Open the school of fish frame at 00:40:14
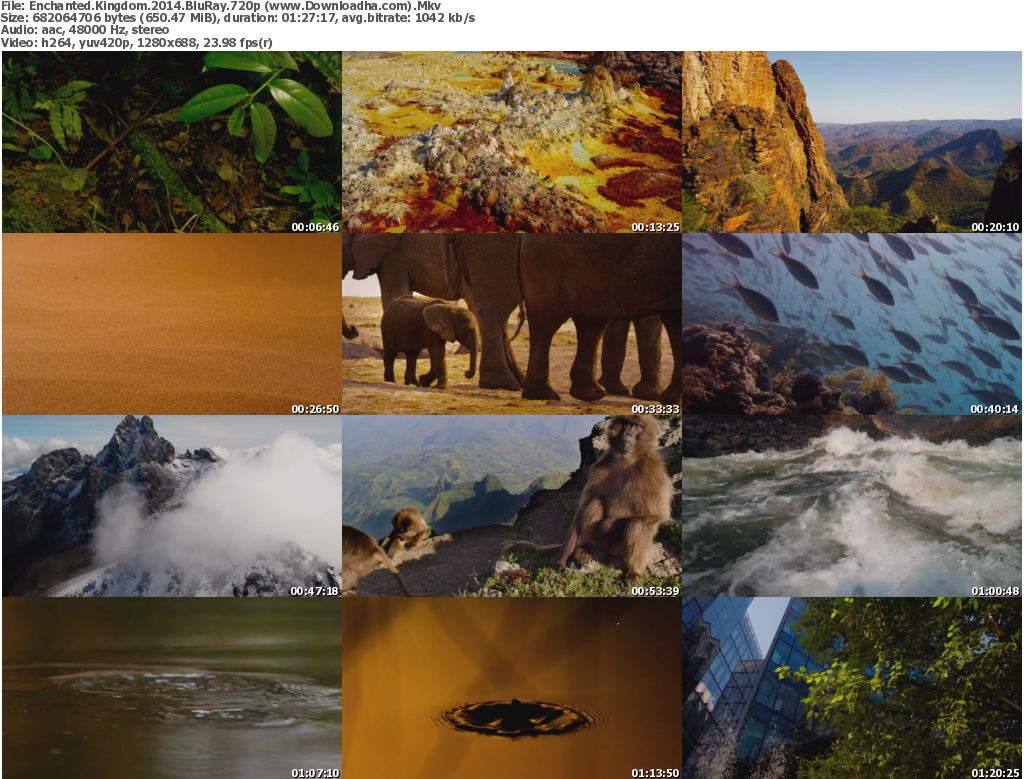 pos(852,325)
